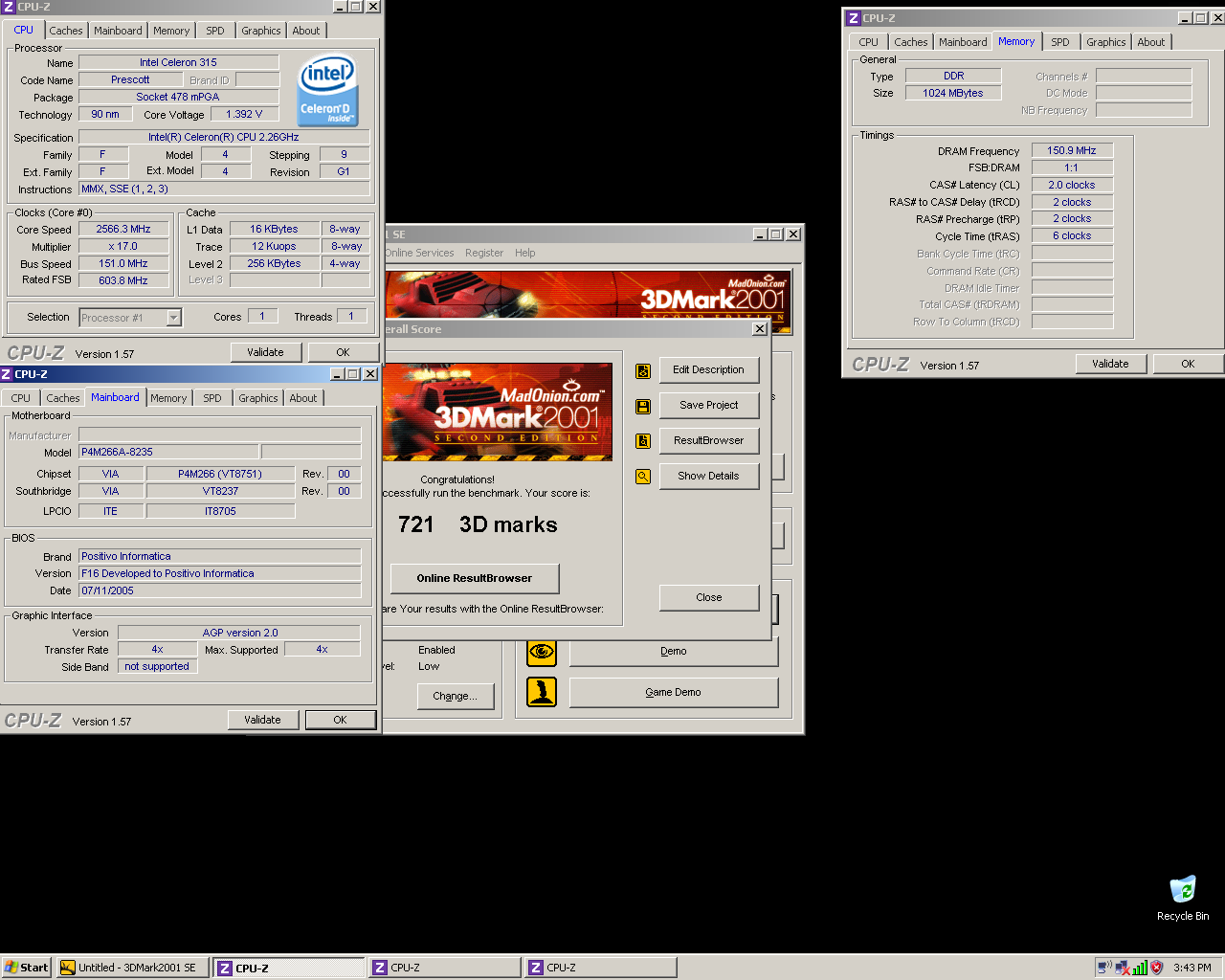Image resolution: width=1225 pixels, height=980 pixels.
Task: Click CPU-Z title icon of Mainboard window
Action: pos(7,374)
